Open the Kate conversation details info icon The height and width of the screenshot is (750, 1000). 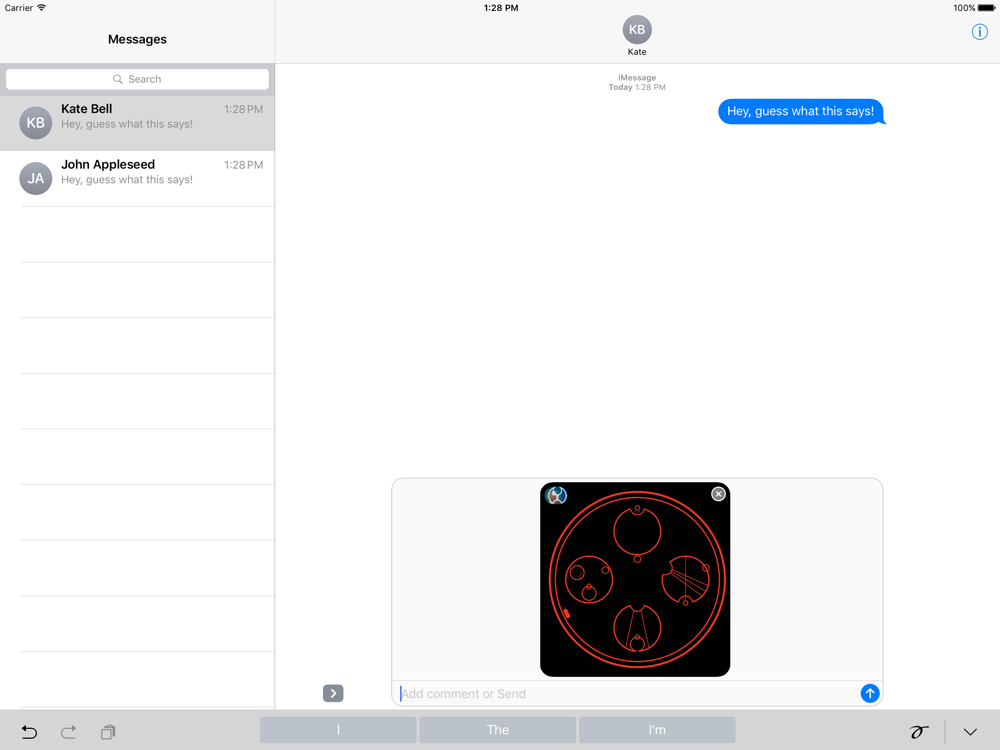click(979, 32)
